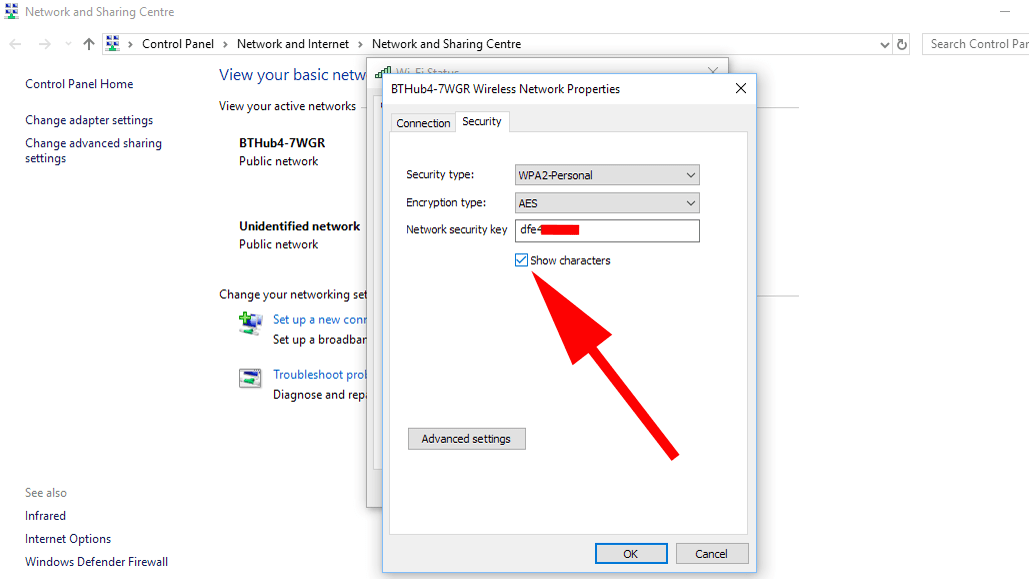Screen dimensions: 1029x579
Task: Close Wireless Network Properties dialog
Action: (x=741, y=89)
